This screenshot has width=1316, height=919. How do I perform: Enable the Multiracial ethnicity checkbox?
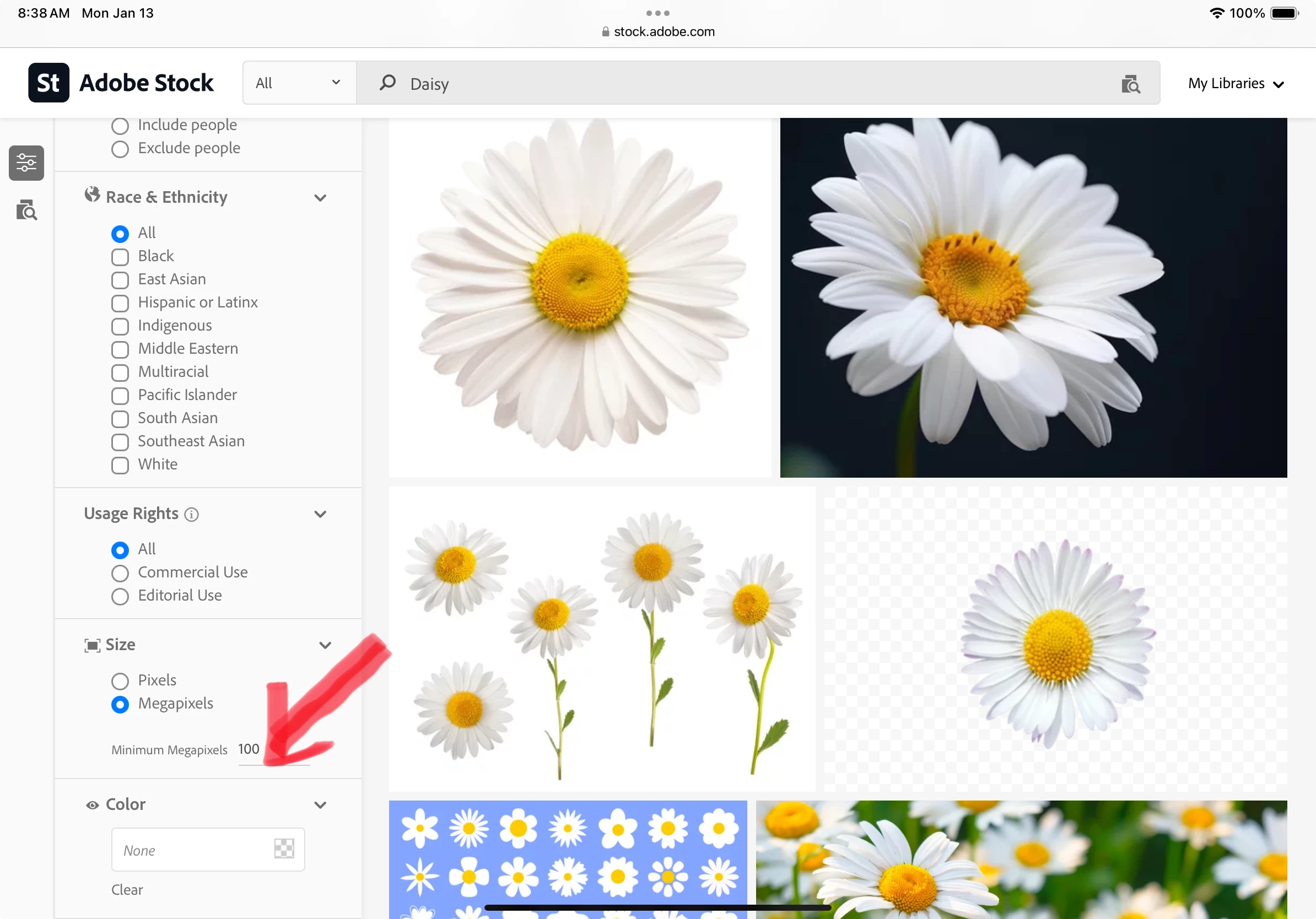tap(120, 373)
